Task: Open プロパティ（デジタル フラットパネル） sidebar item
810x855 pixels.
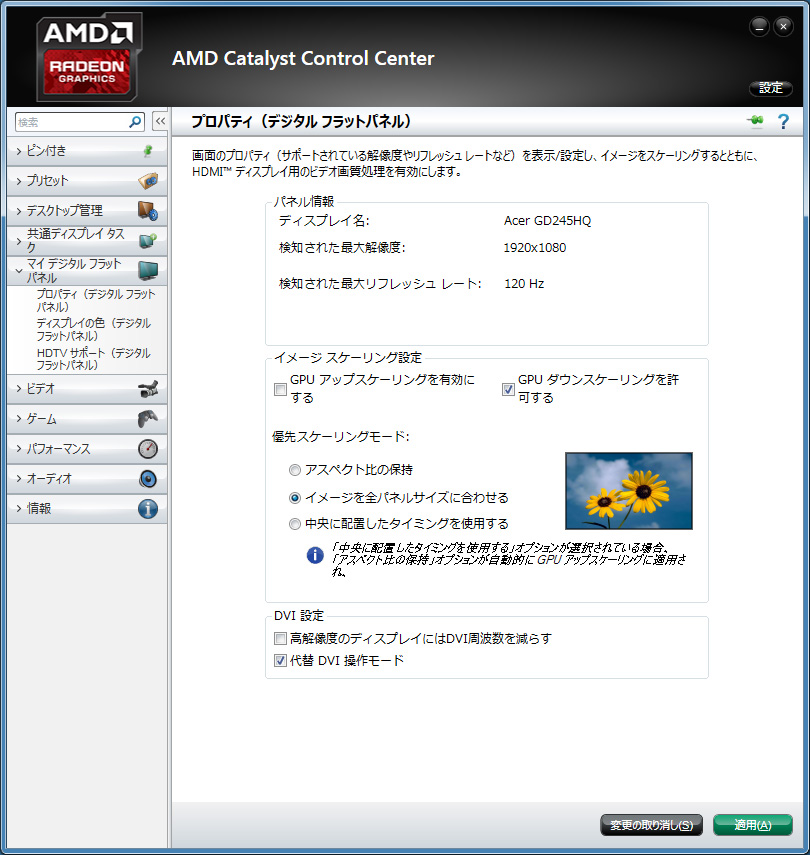Action: click(96, 300)
